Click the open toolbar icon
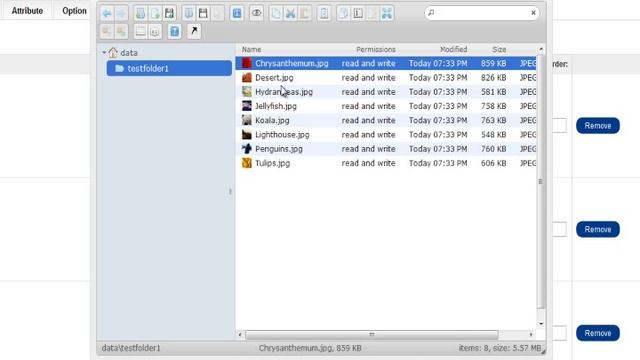Viewport: 640px width, 360px height. point(189,13)
